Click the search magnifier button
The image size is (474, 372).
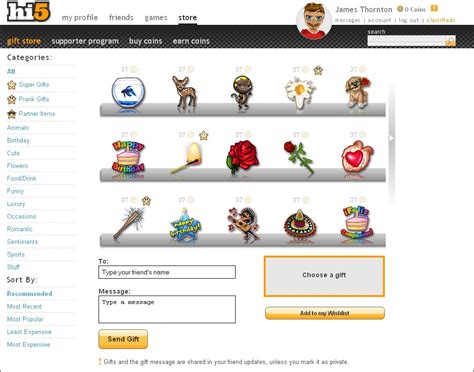click(450, 41)
